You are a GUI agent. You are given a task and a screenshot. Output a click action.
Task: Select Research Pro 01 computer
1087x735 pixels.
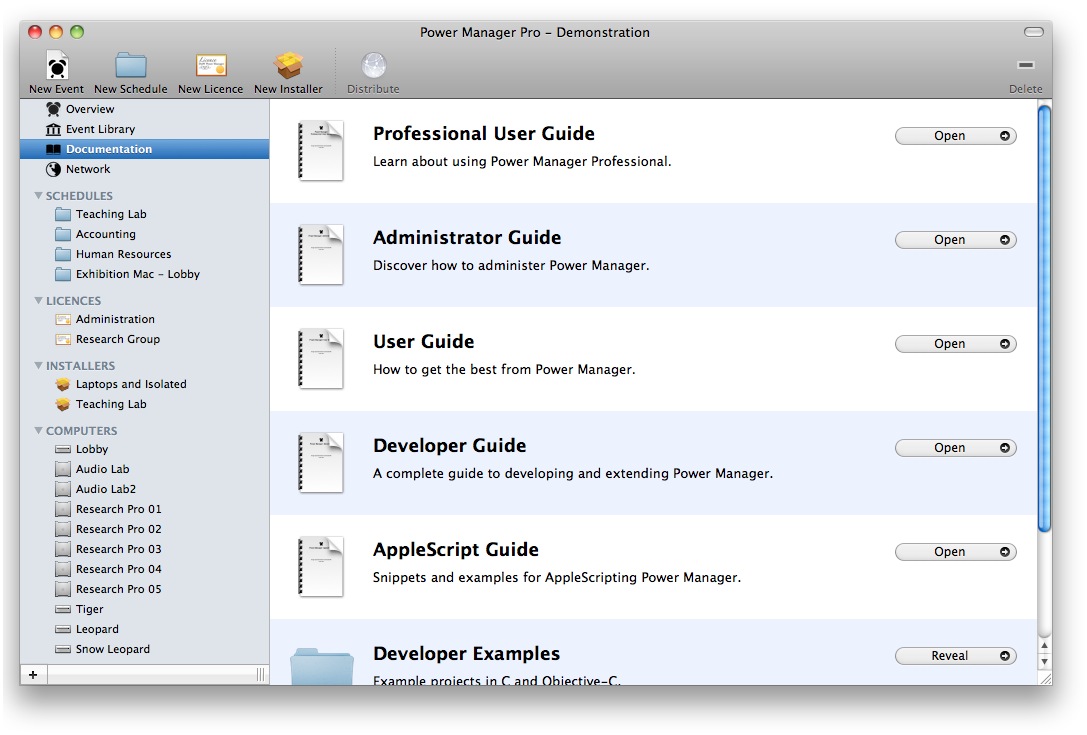tap(144, 509)
